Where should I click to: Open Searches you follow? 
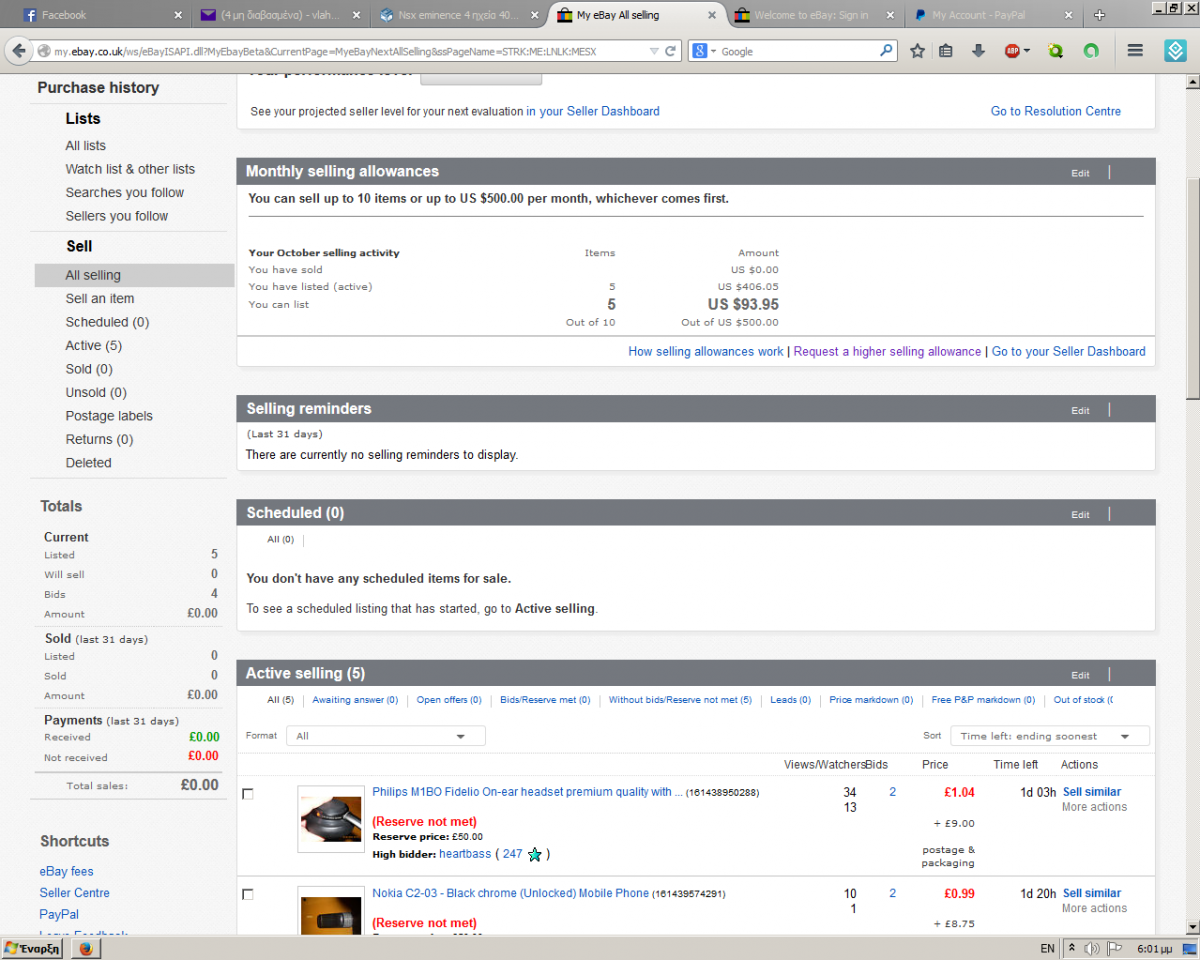pyautogui.click(x=125, y=193)
